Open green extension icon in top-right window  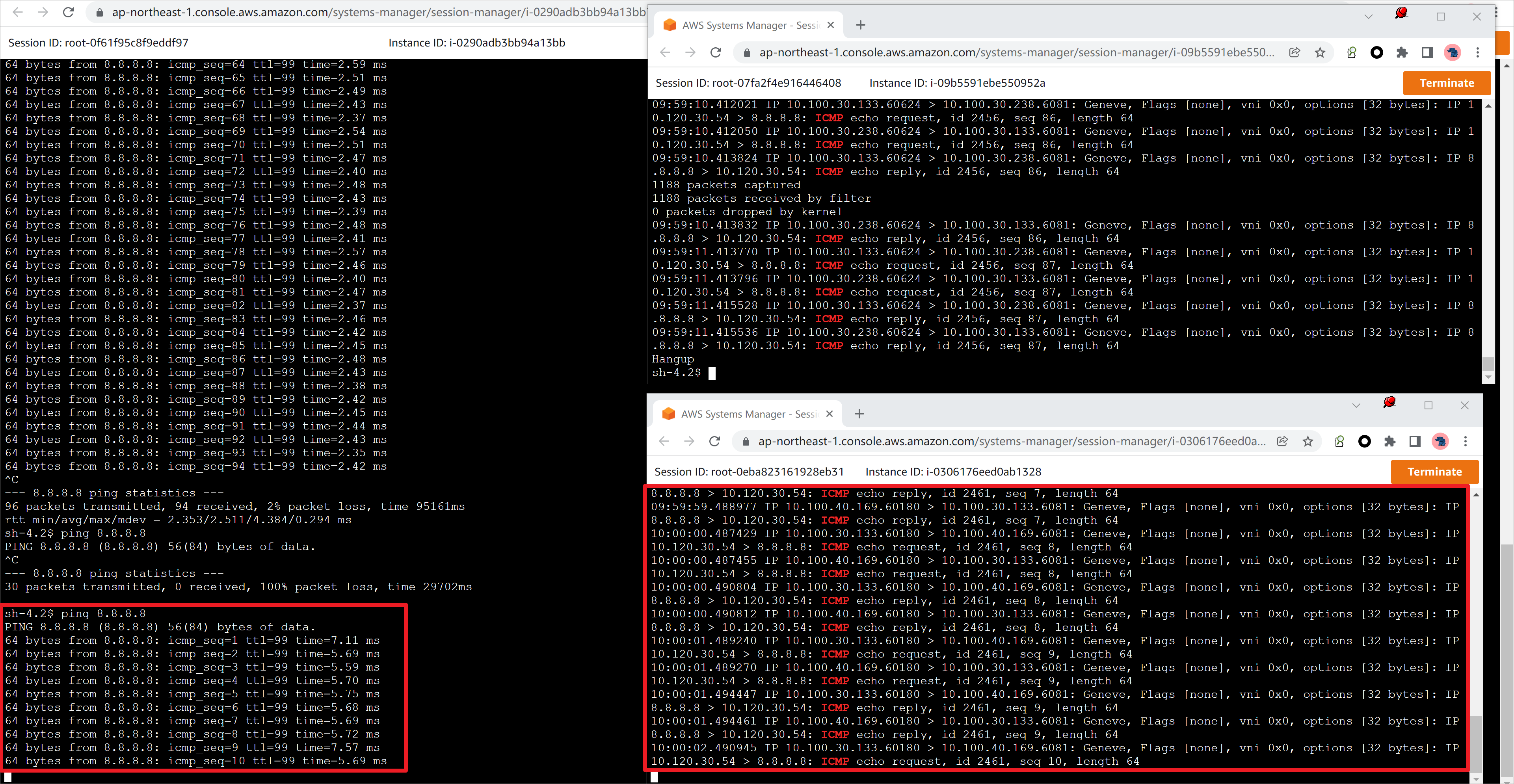[1351, 52]
